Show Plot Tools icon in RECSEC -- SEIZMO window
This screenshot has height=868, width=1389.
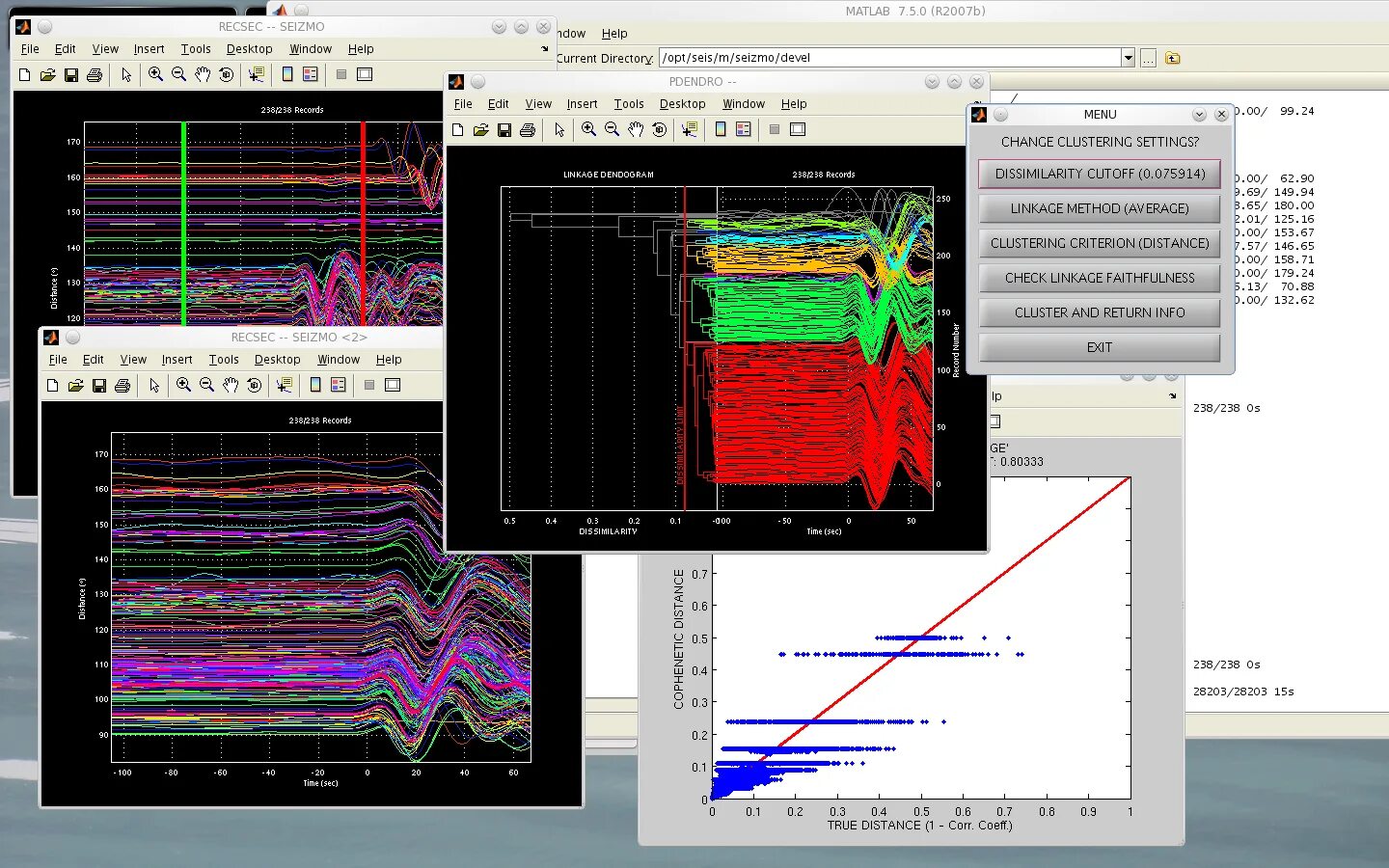click(365, 74)
